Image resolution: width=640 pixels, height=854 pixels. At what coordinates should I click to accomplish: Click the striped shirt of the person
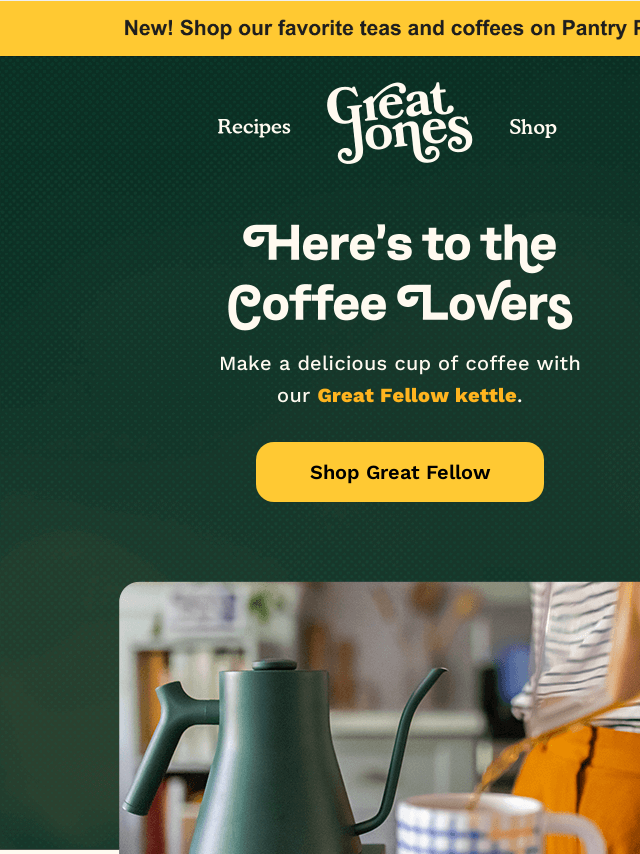click(x=577, y=654)
